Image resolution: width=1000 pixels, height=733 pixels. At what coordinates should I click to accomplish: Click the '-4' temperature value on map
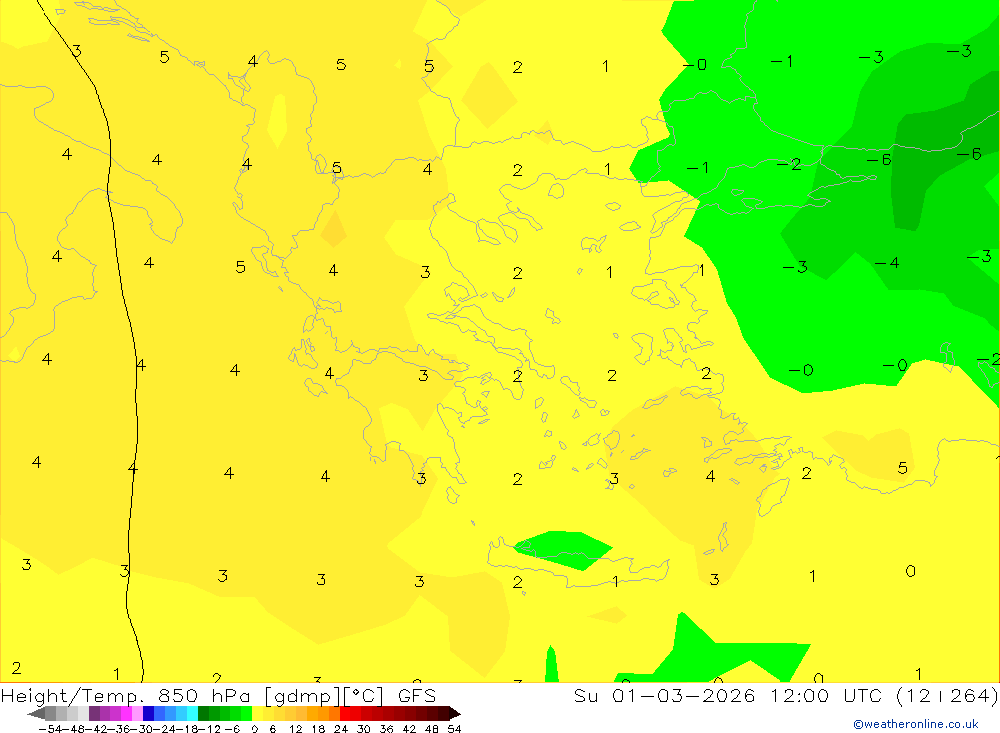tap(886, 263)
